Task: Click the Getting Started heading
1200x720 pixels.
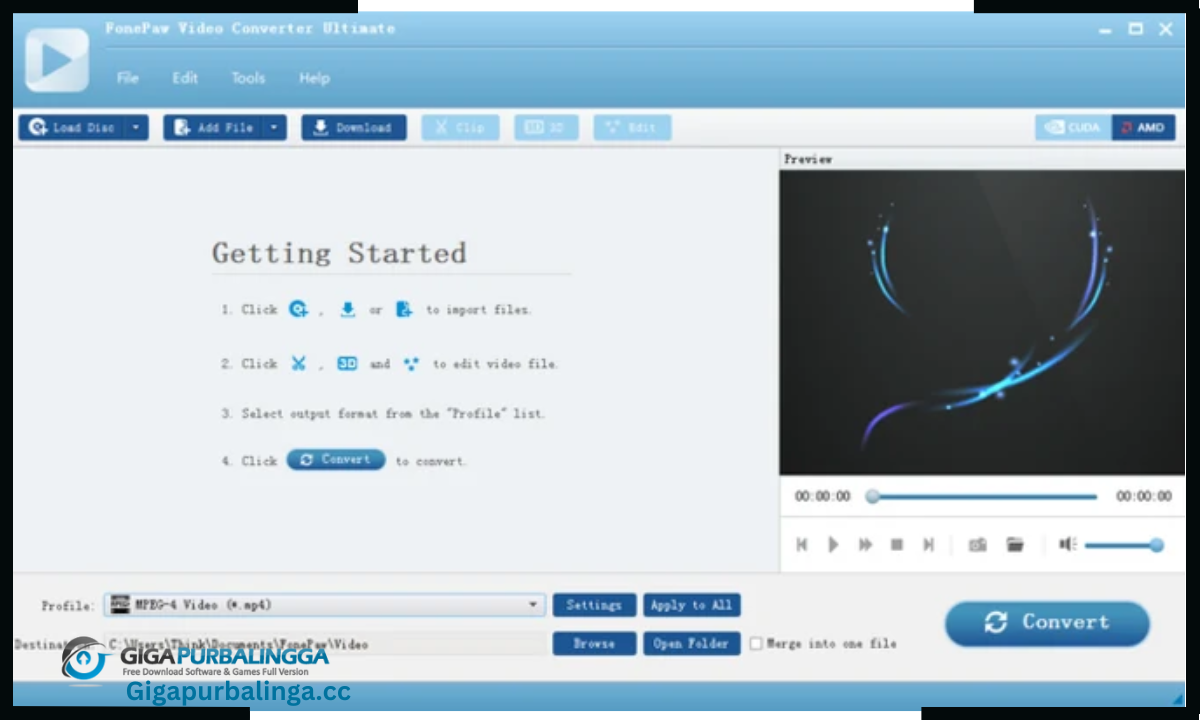Action: 339,253
